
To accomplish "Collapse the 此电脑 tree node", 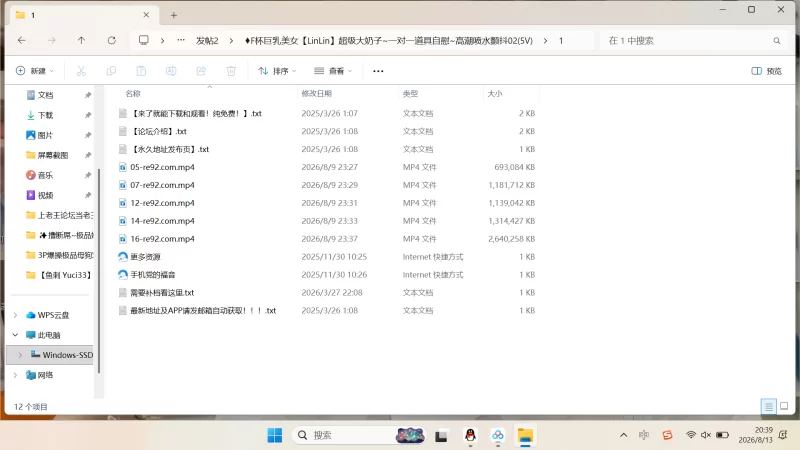I will (15, 335).
